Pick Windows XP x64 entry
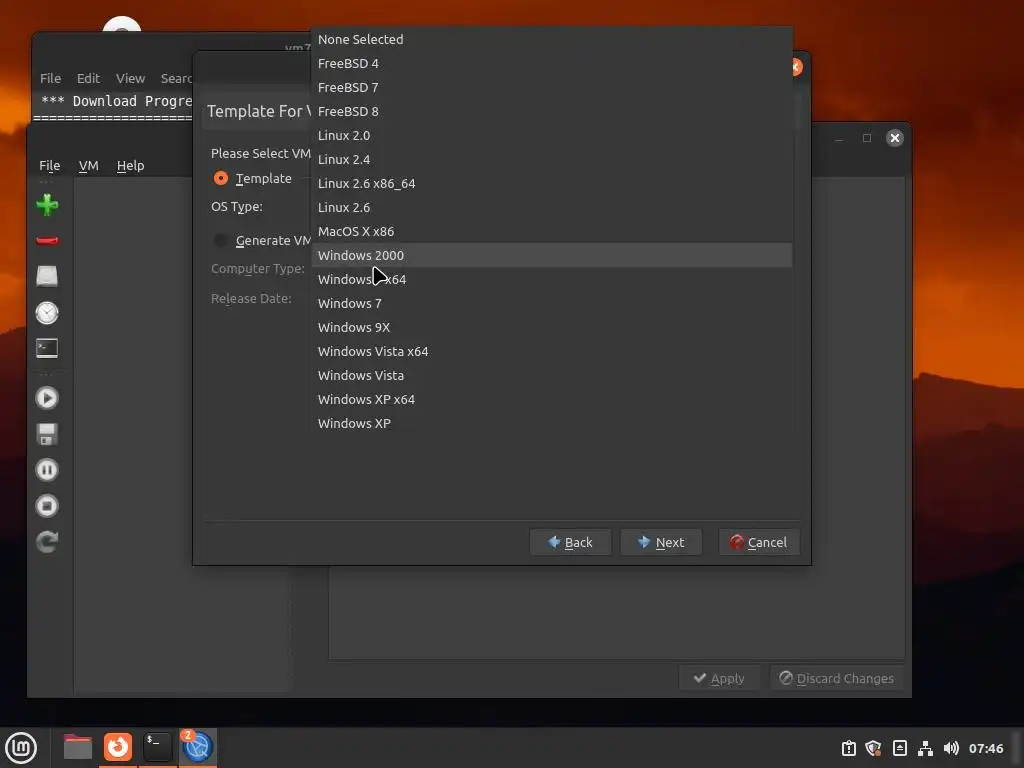The height and width of the screenshot is (768, 1024). click(552, 400)
